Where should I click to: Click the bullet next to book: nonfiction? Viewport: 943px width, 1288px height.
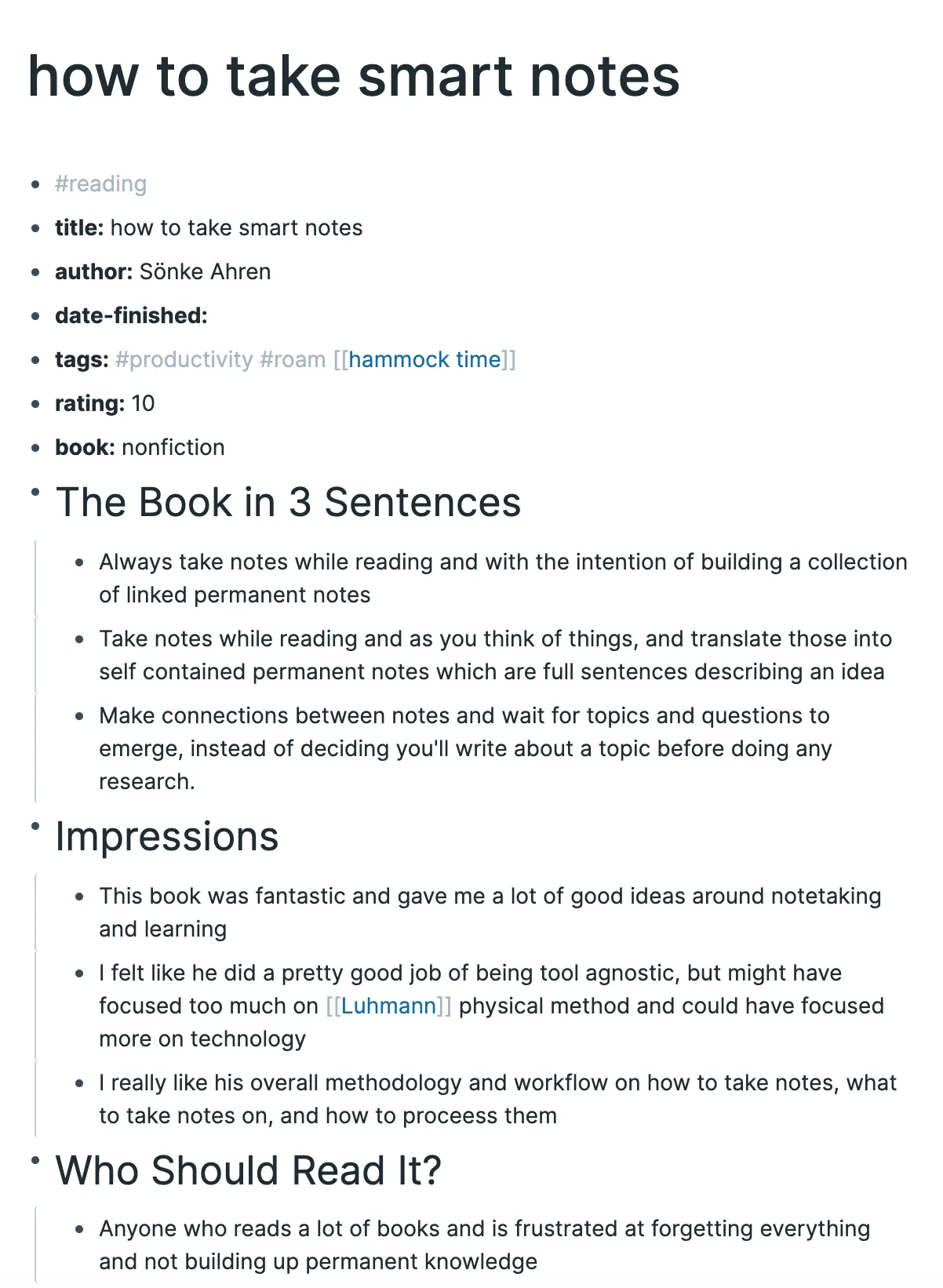pyautogui.click(x=35, y=448)
